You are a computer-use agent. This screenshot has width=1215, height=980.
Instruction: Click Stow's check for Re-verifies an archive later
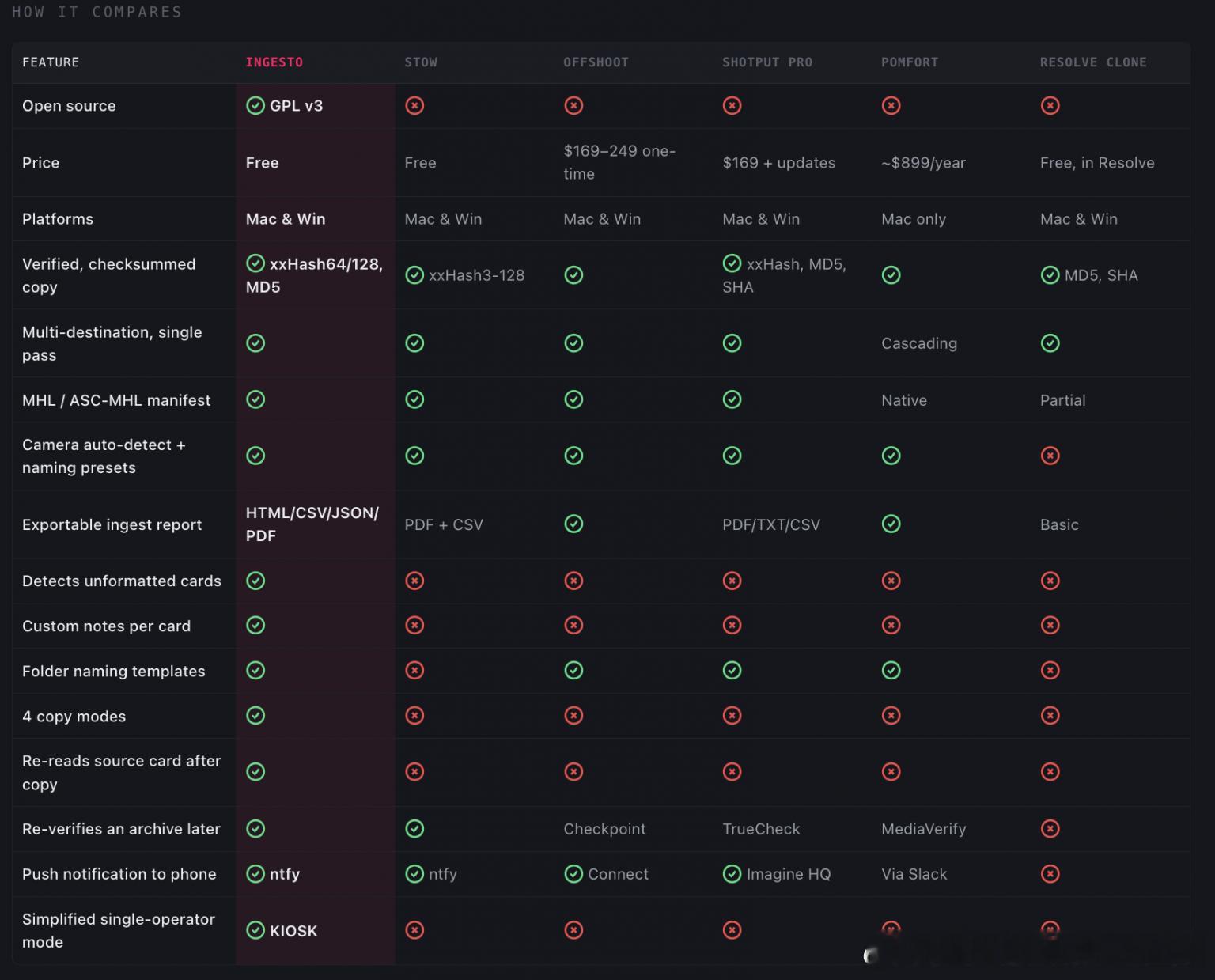(x=414, y=829)
